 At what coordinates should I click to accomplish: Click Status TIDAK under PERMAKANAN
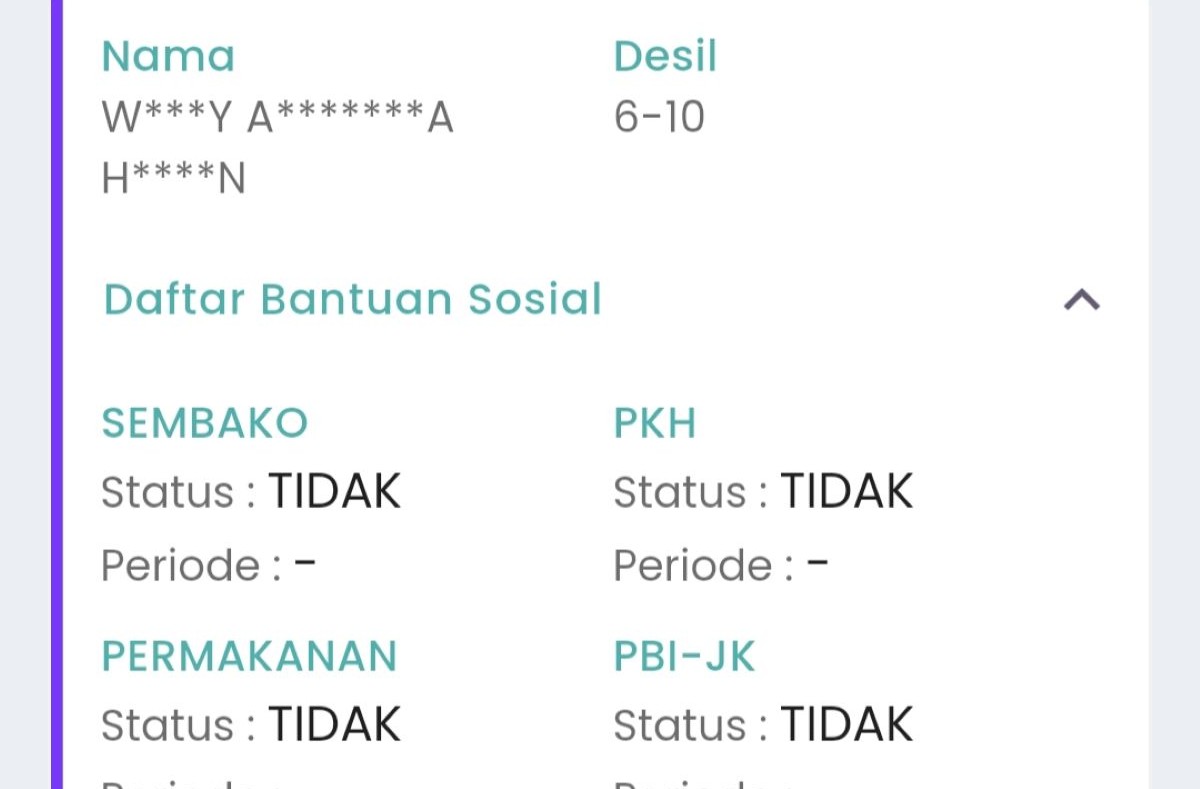click(334, 724)
